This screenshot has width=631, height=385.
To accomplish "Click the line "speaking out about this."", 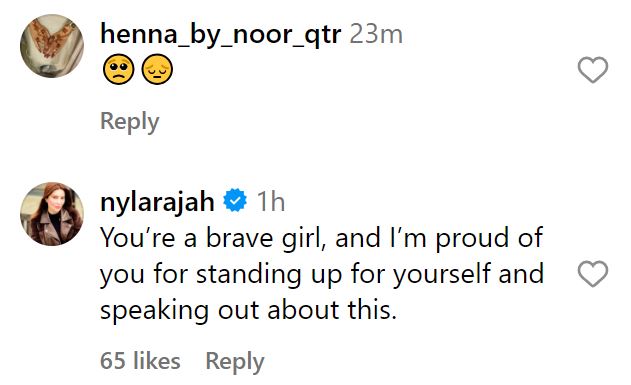I will [x=248, y=311].
